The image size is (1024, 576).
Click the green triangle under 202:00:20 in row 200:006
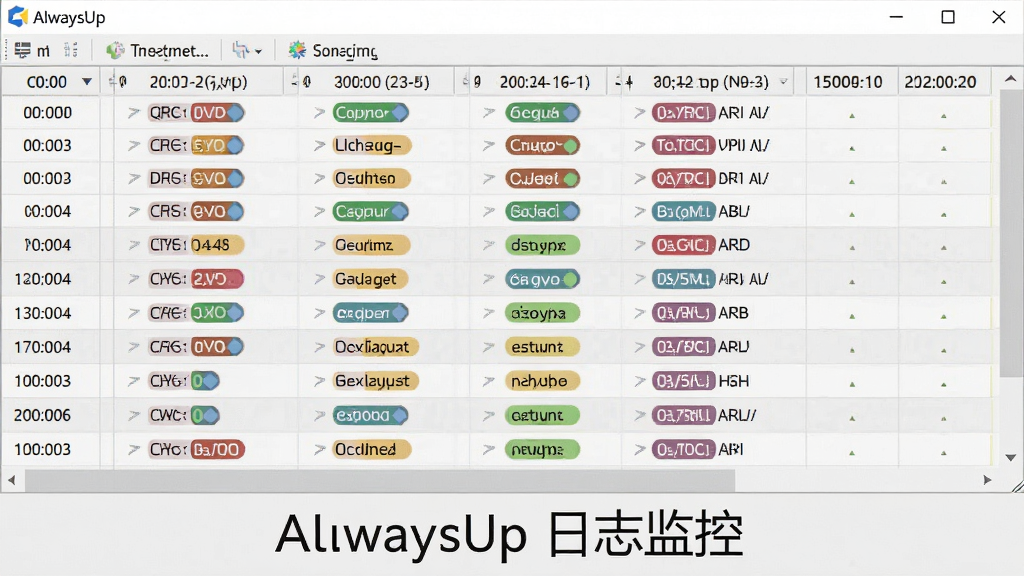pyautogui.click(x=944, y=418)
